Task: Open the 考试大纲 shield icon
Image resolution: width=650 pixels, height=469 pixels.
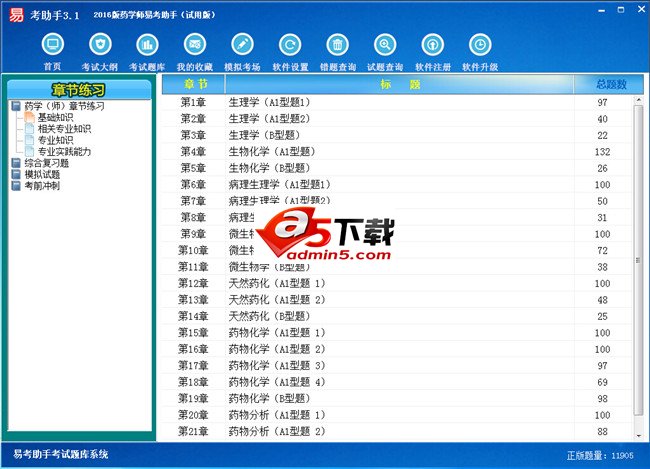Action: [x=100, y=44]
